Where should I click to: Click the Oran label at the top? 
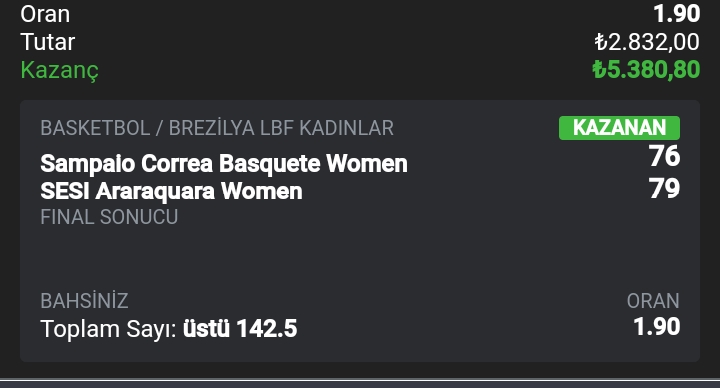[x=45, y=14]
